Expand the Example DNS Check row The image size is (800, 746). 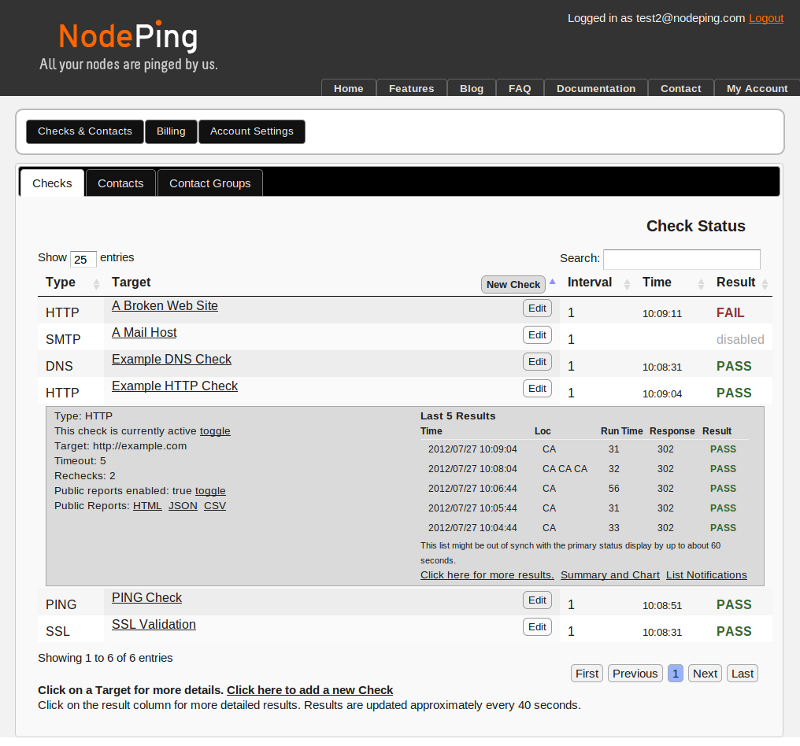point(171,359)
